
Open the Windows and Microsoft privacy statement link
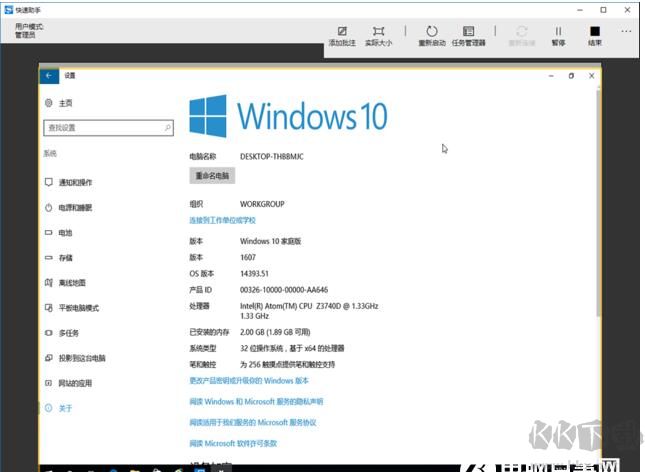click(x=256, y=401)
